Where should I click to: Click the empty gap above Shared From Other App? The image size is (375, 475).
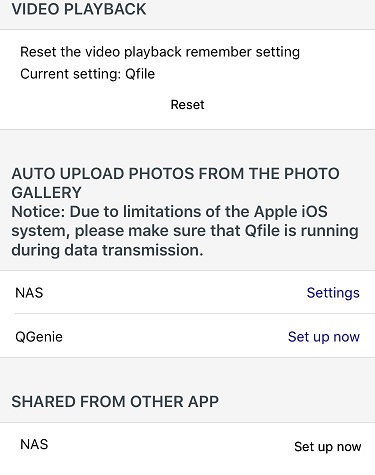pyautogui.click(x=187, y=375)
